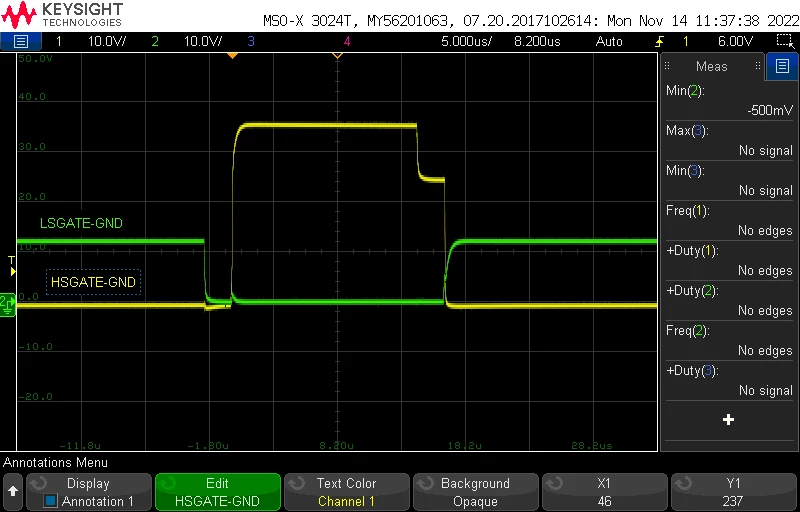Click the up arrow back button in Annotations Menu
The image size is (800, 512).
pos(13,492)
